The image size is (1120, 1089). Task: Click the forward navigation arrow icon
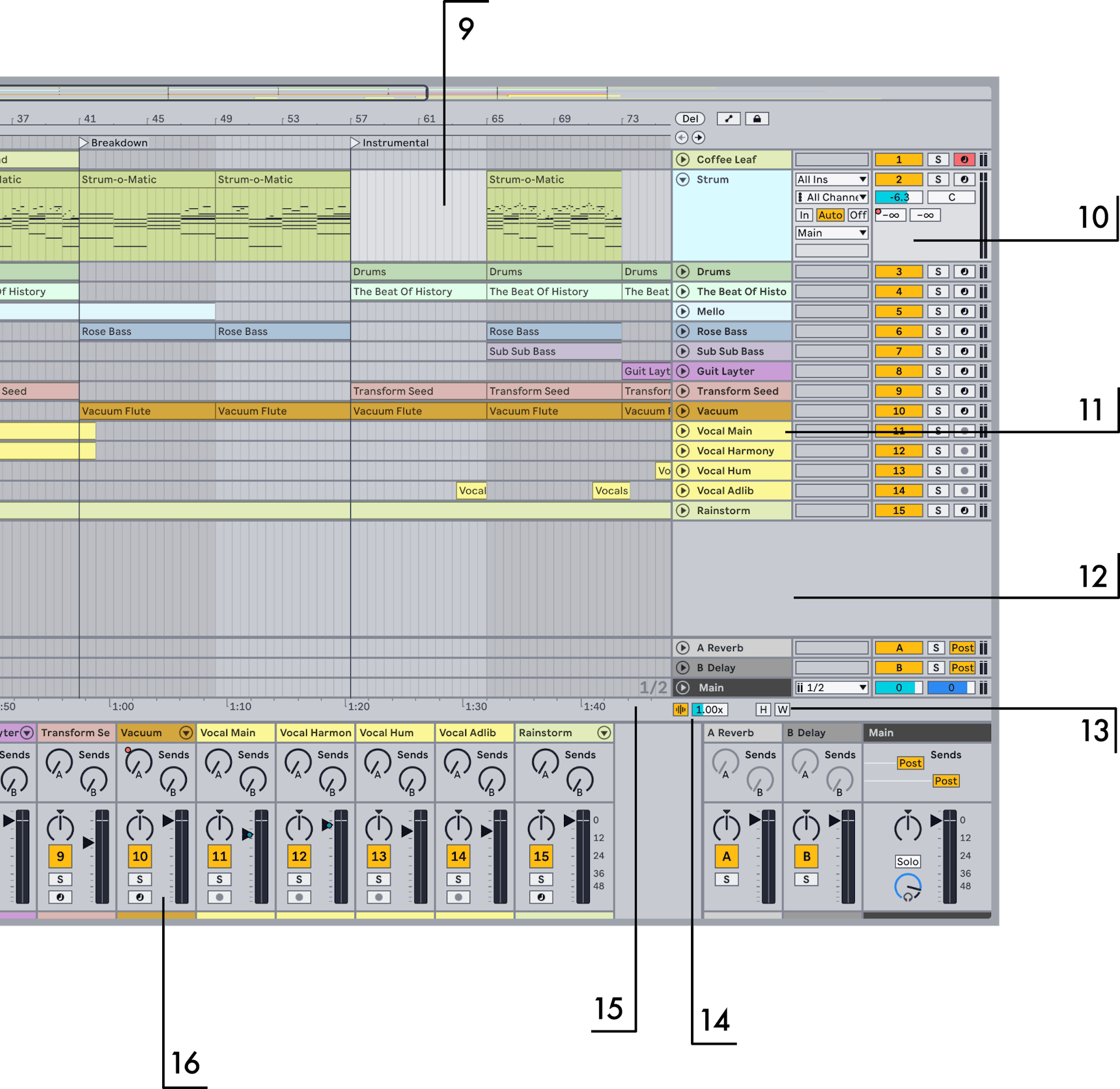(x=698, y=138)
